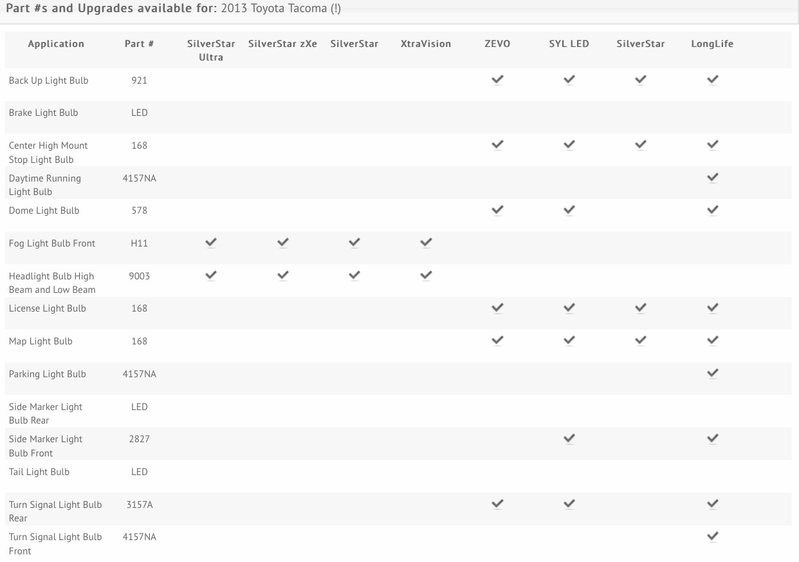Click XtraVision checkmark in Headlight Bulb row
The image size is (799, 562).
pos(426,275)
